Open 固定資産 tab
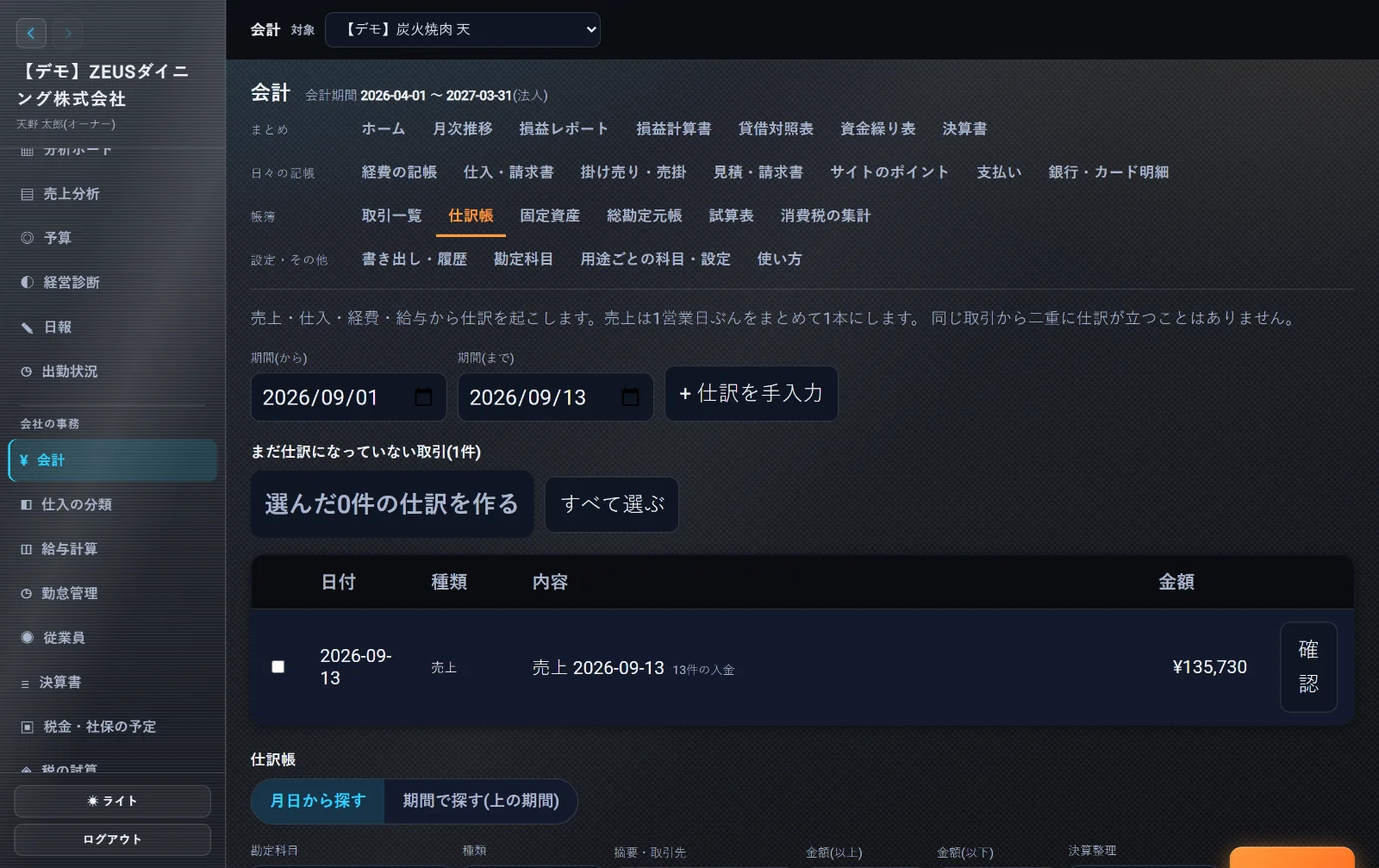Image resolution: width=1379 pixels, height=868 pixels. click(x=550, y=215)
